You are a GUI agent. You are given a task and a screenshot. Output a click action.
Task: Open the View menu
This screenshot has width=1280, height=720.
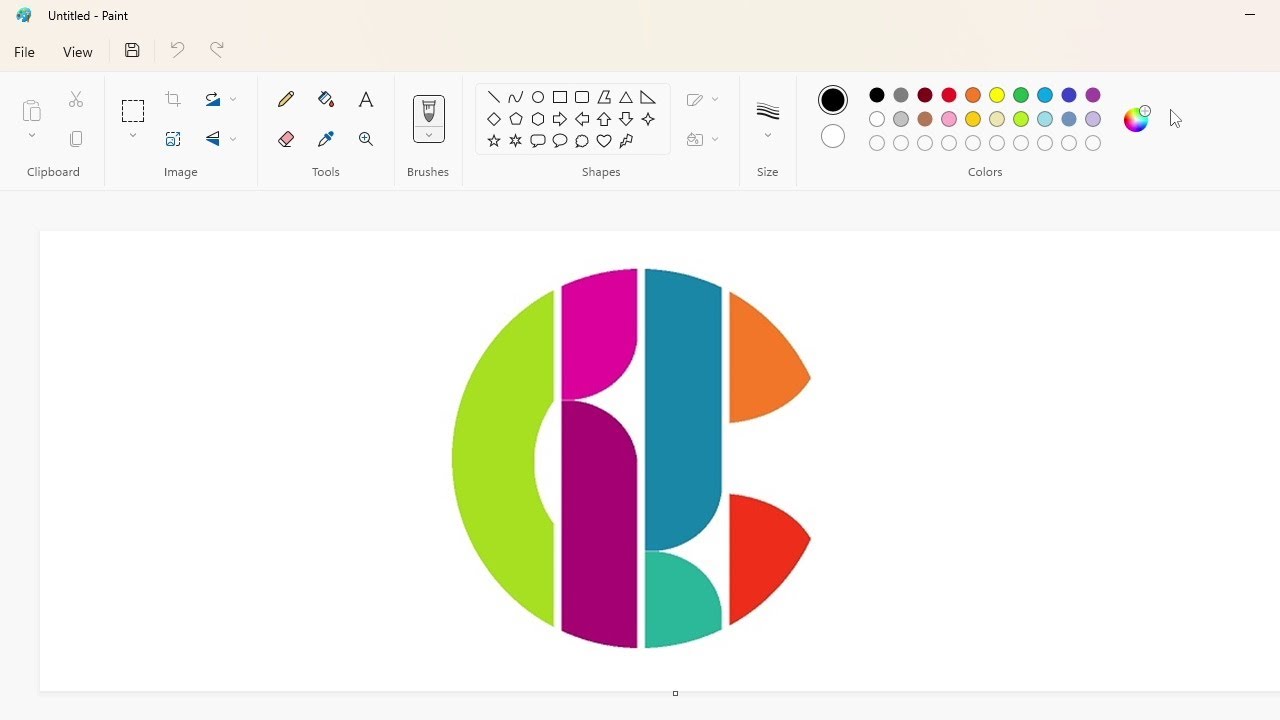pos(78,52)
